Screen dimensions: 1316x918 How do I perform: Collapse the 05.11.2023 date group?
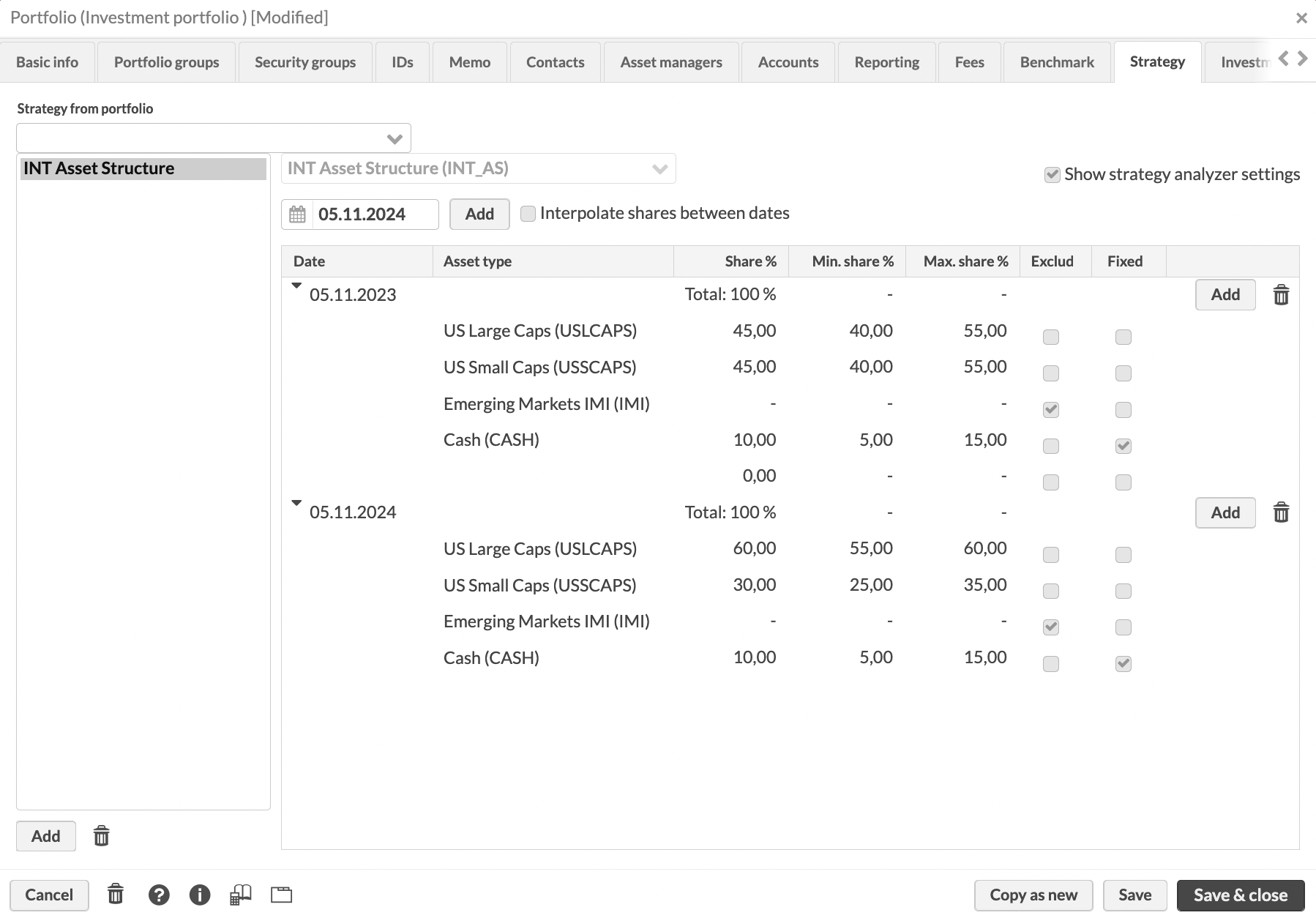296,286
